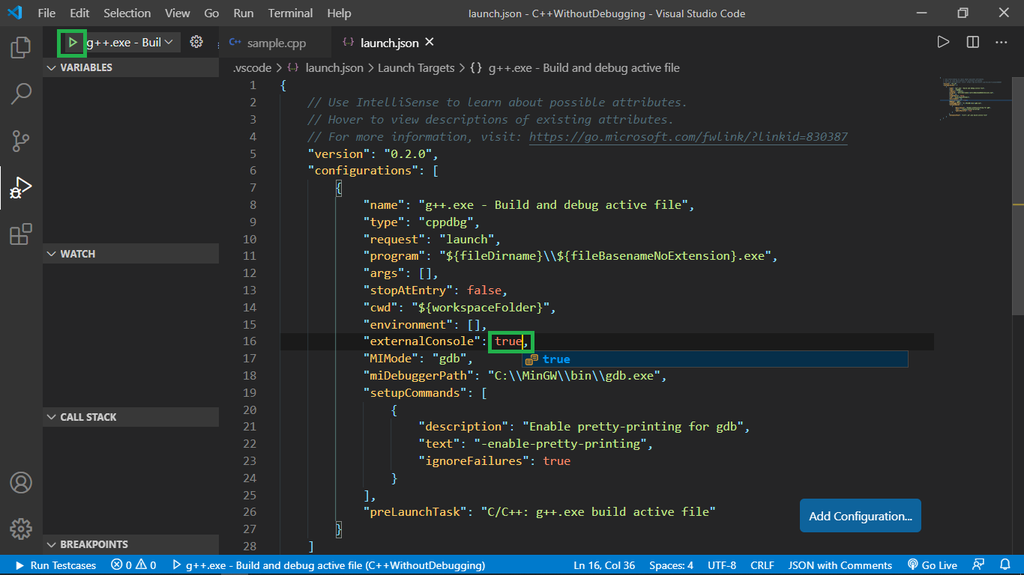Open the Help menu
Viewport: 1024px width, 575px height.
[x=339, y=13]
